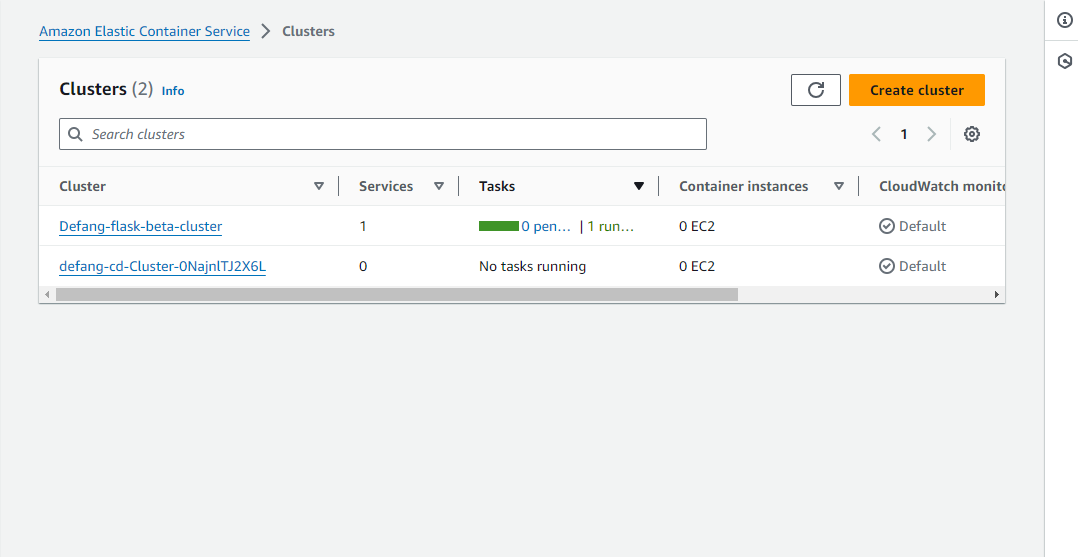Click 0 pending tasks link
This screenshot has width=1078, height=557.
(546, 226)
